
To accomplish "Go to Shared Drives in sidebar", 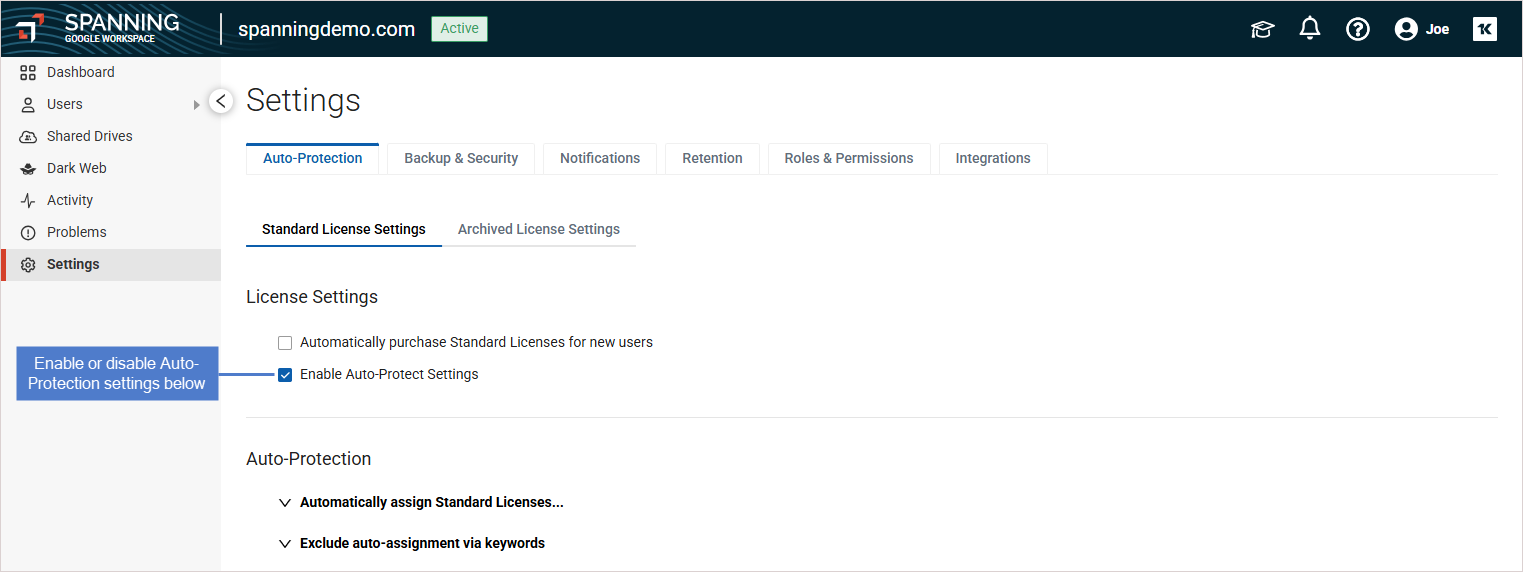I will coord(89,136).
